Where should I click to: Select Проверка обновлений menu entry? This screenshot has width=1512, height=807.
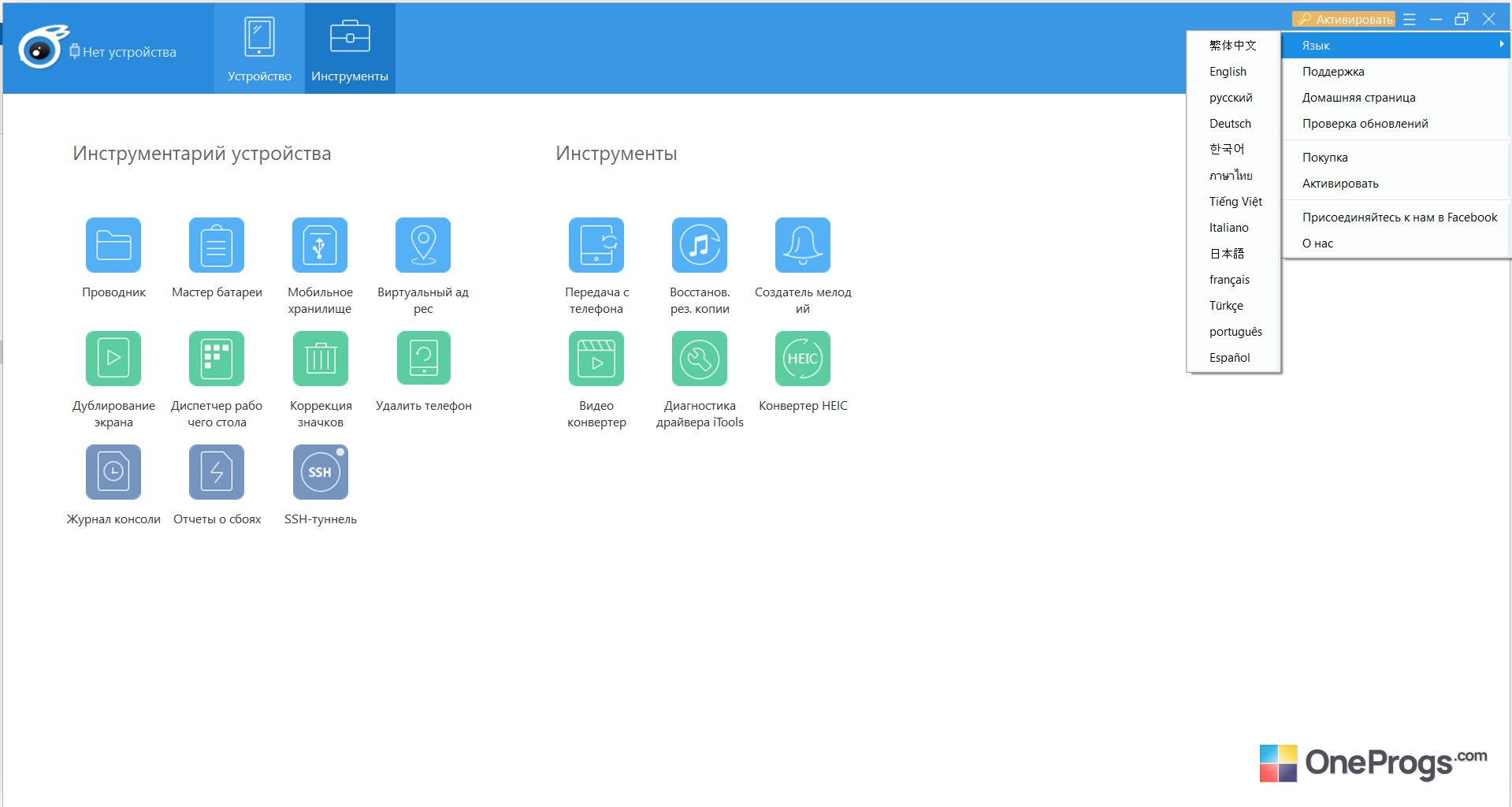point(1396,124)
